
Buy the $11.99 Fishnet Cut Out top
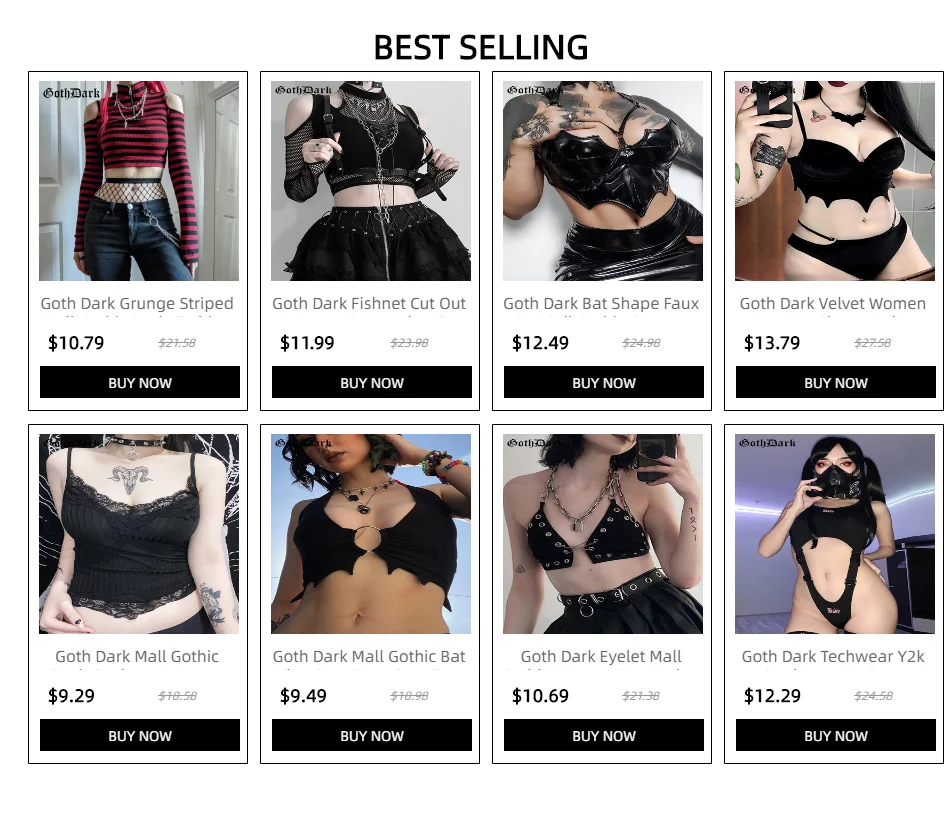[x=371, y=382]
